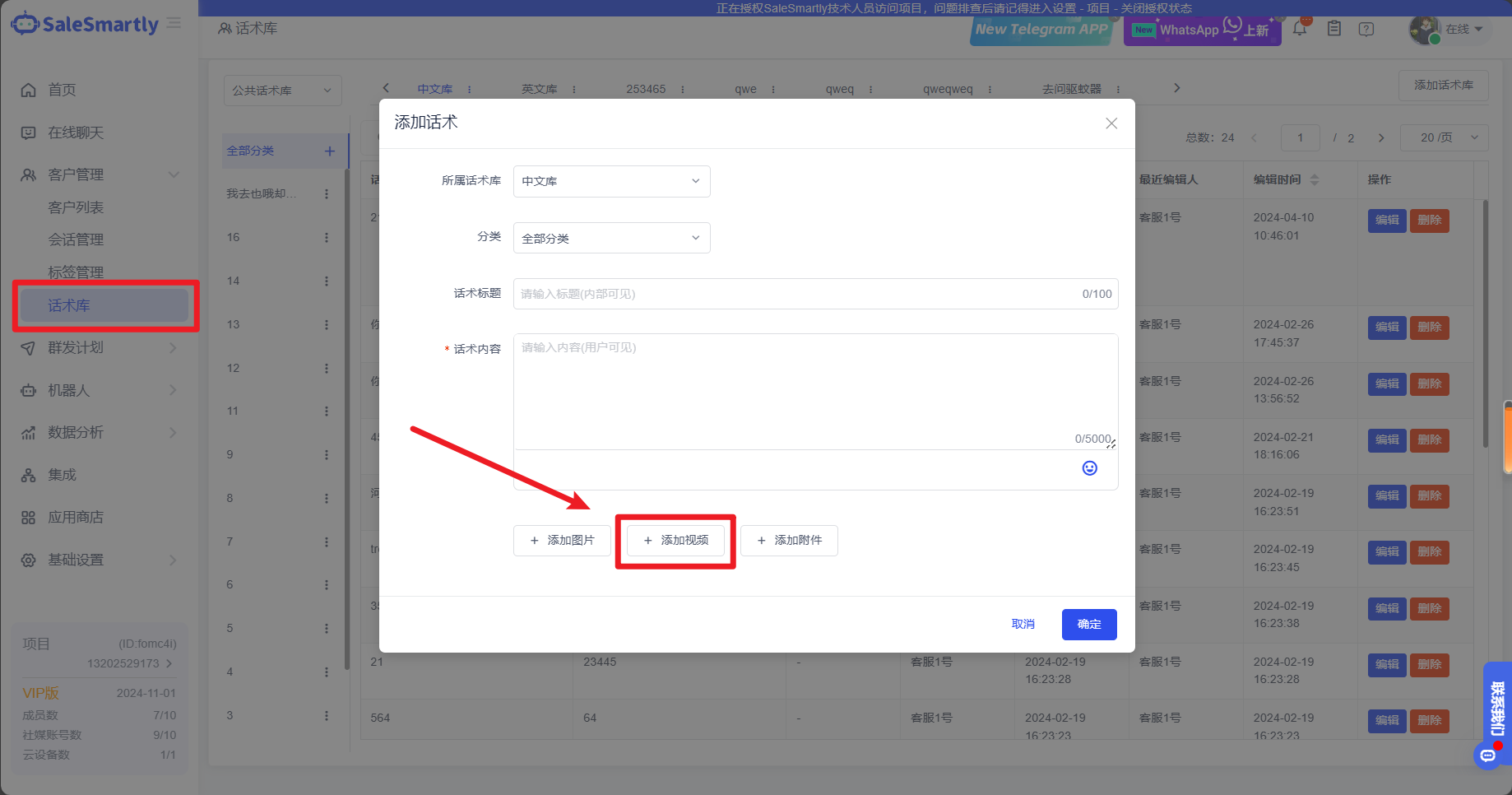Open the 分类 dropdown showing 全部分类

611,239
